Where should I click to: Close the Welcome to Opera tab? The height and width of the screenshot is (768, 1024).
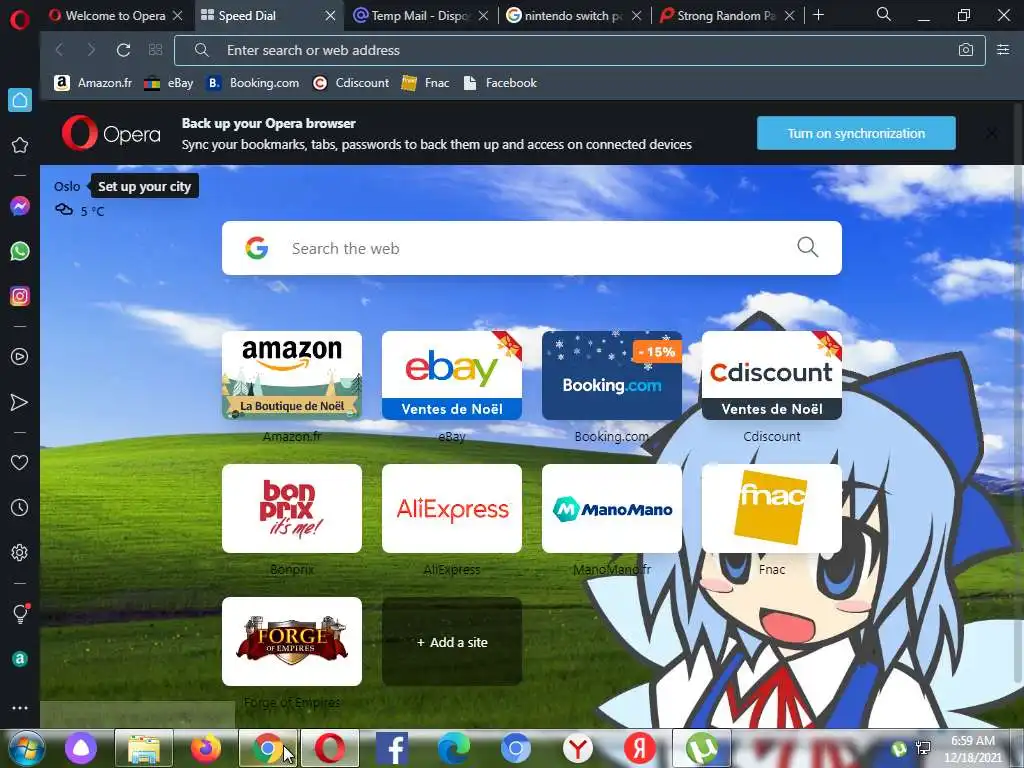178,16
